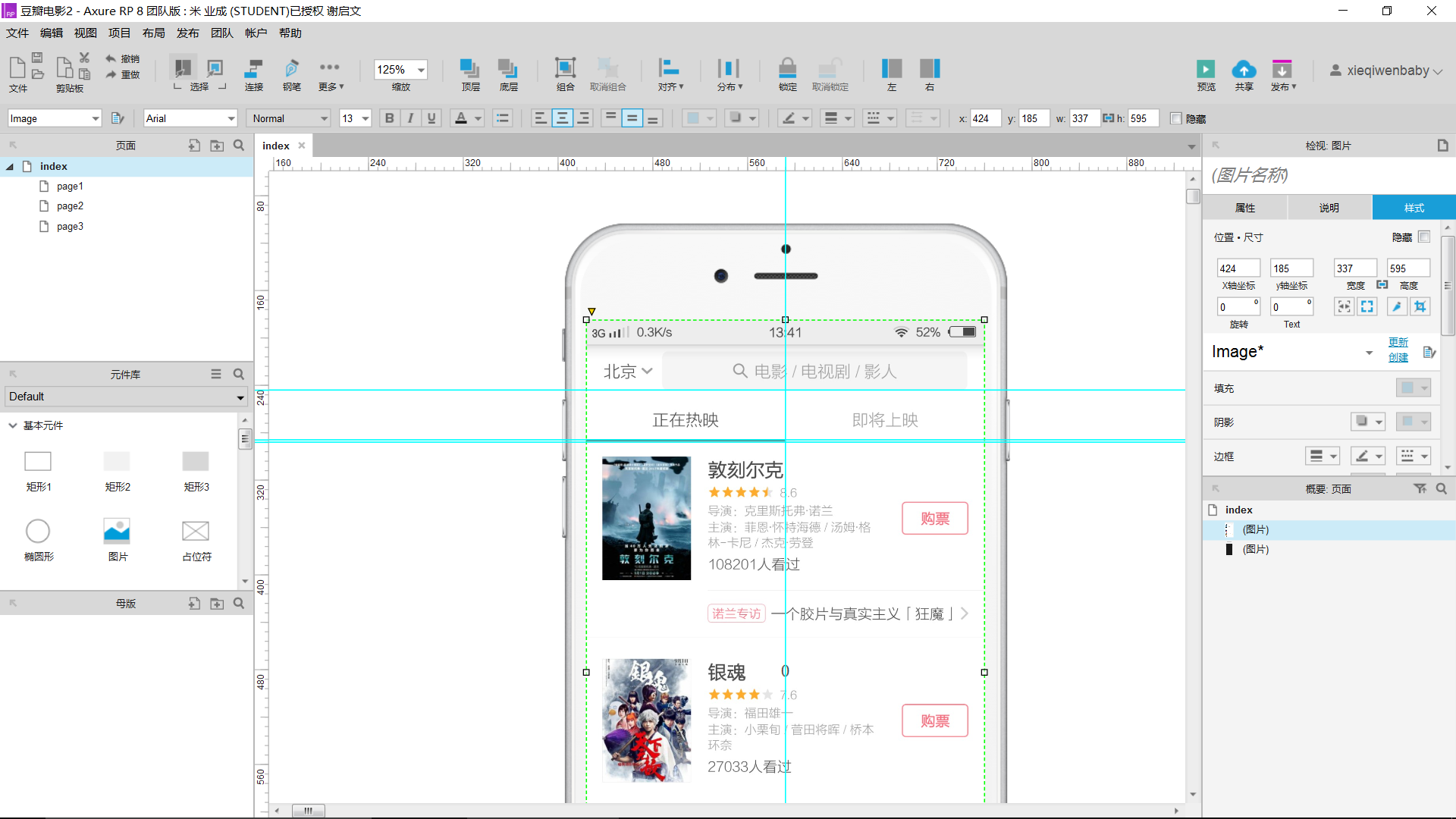
Task: Check the Hidden checkbox in style panel
Action: click(x=1424, y=237)
